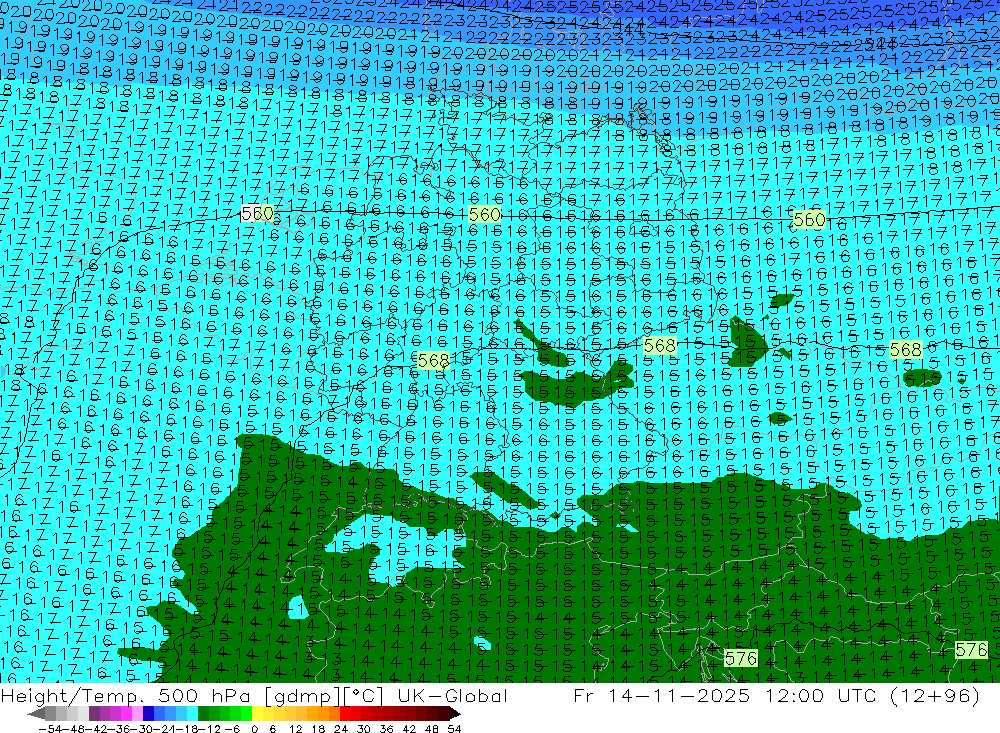The height and width of the screenshot is (733, 1000).
Task: Click the darkest green legend swatch
Action: point(203,714)
